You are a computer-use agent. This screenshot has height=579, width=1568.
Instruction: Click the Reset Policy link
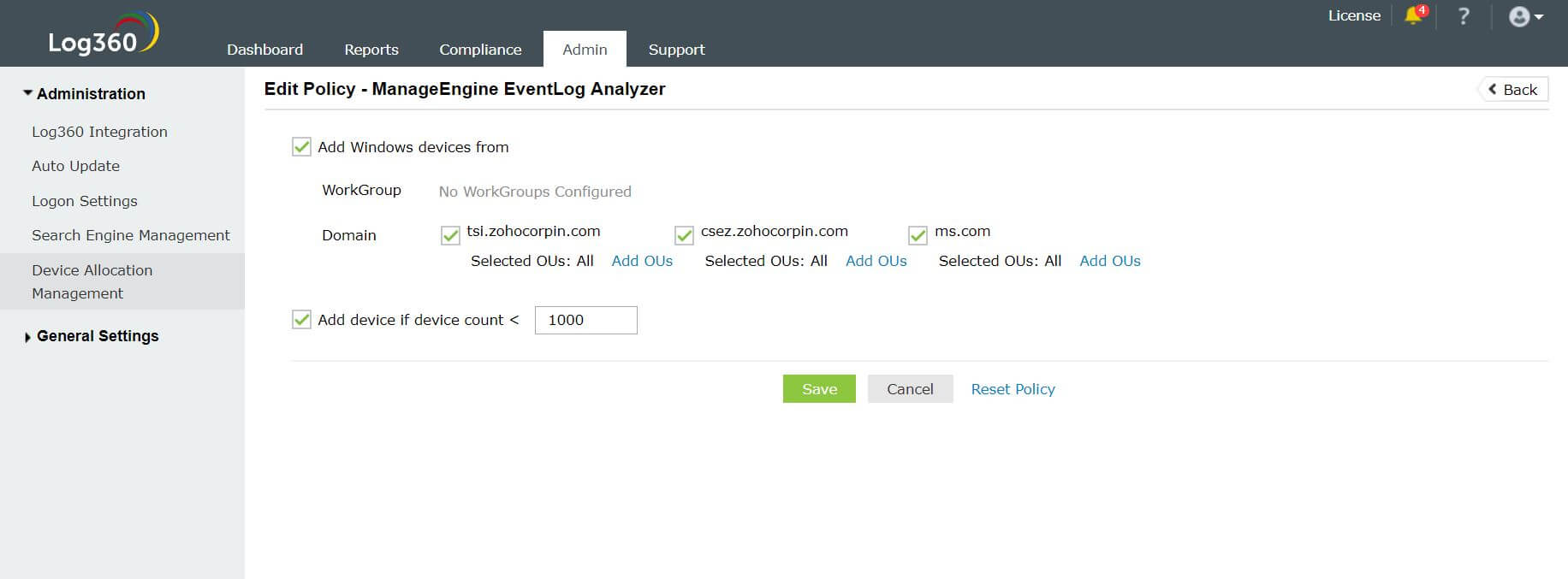(x=1013, y=388)
